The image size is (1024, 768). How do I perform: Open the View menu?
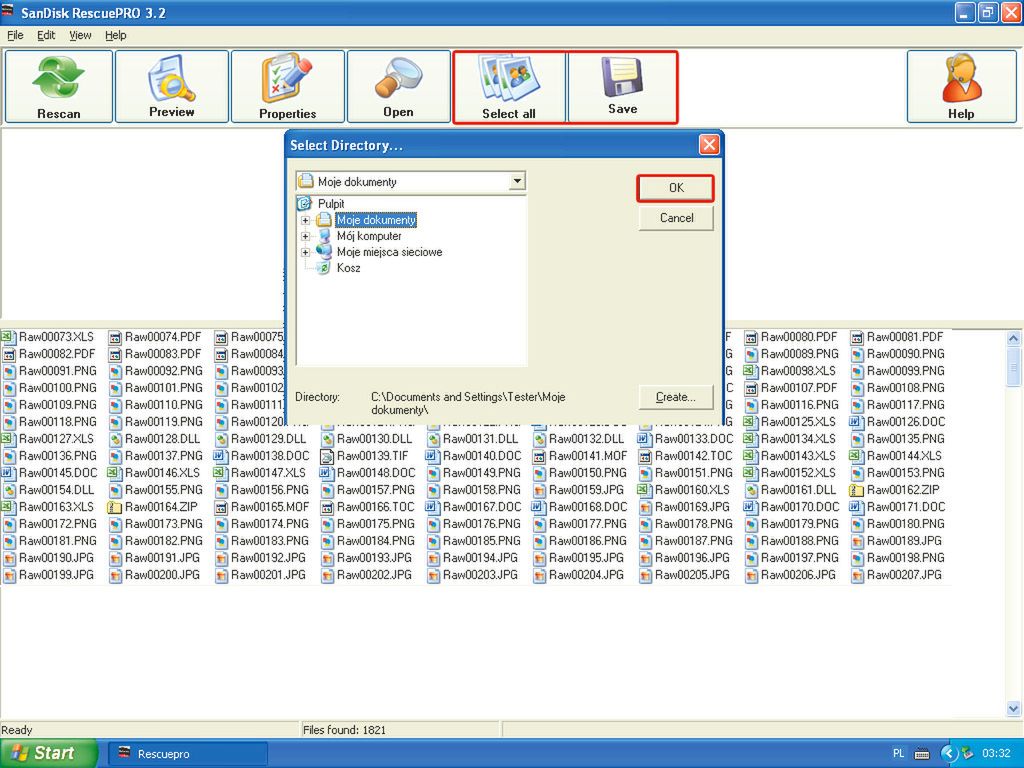[x=80, y=35]
